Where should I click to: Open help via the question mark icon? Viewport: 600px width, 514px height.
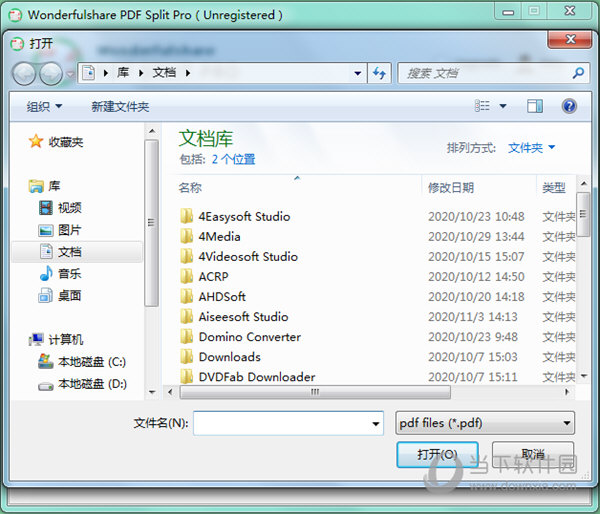pos(569,106)
